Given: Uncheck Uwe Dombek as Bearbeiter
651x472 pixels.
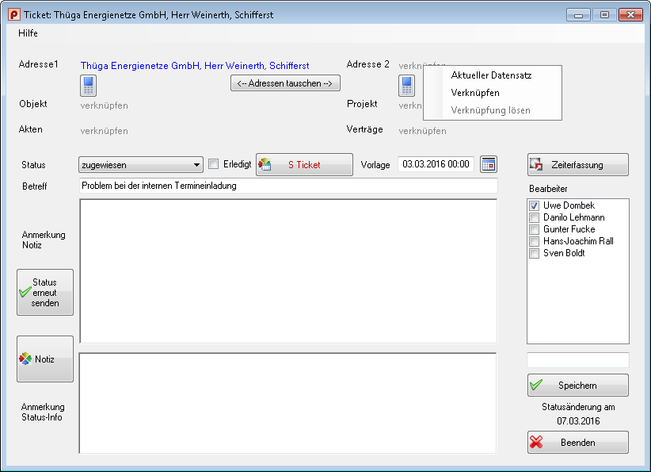Looking at the screenshot, I should 534,205.
